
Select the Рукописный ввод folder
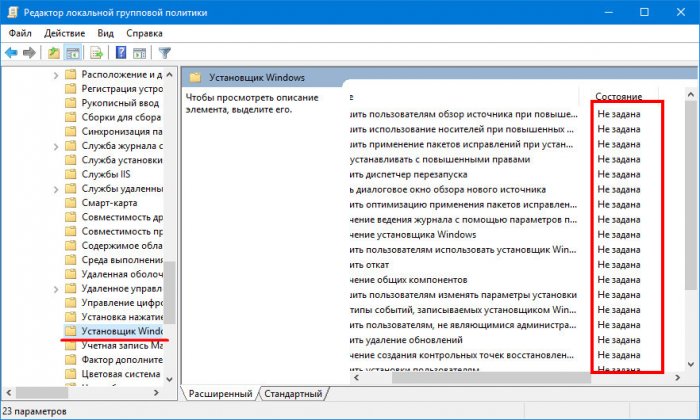112,103
